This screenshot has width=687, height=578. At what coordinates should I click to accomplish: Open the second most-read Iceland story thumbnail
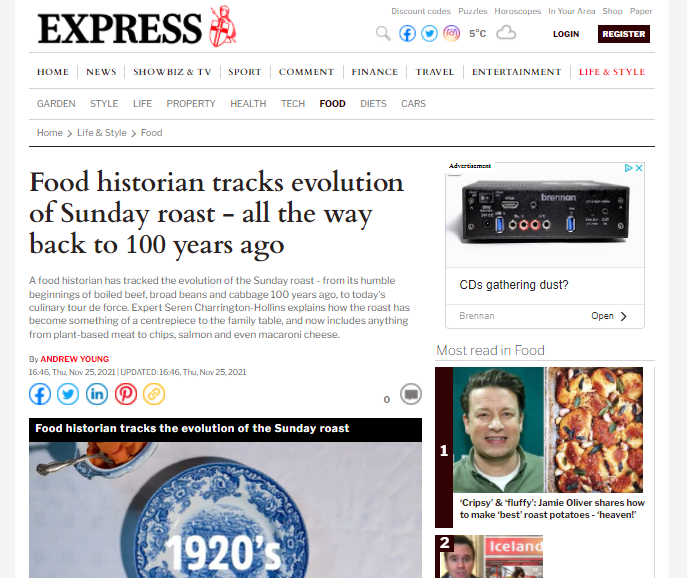pos(492,557)
